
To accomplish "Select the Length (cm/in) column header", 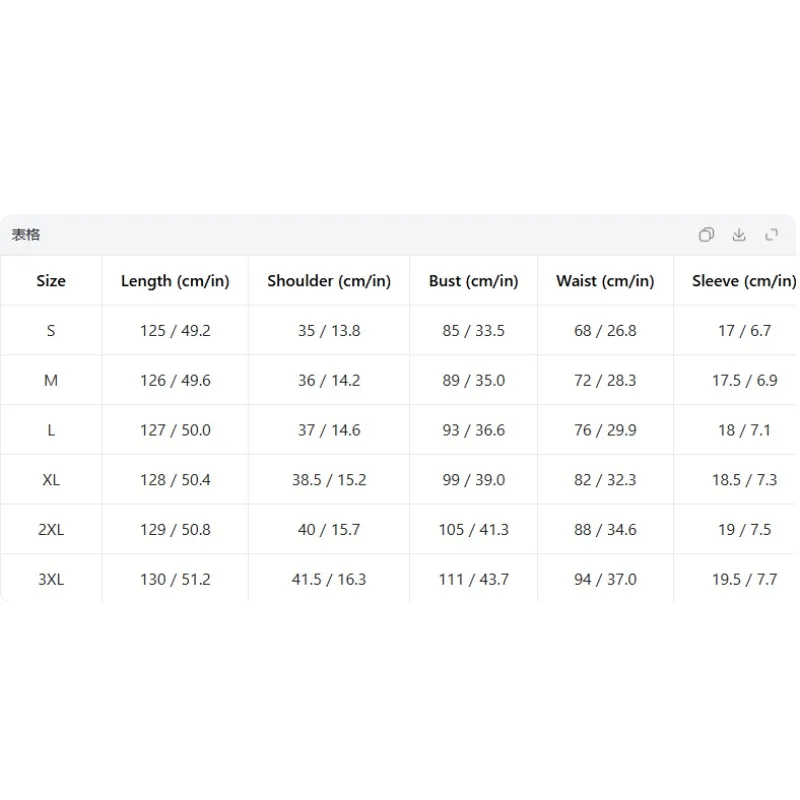I will [175, 281].
